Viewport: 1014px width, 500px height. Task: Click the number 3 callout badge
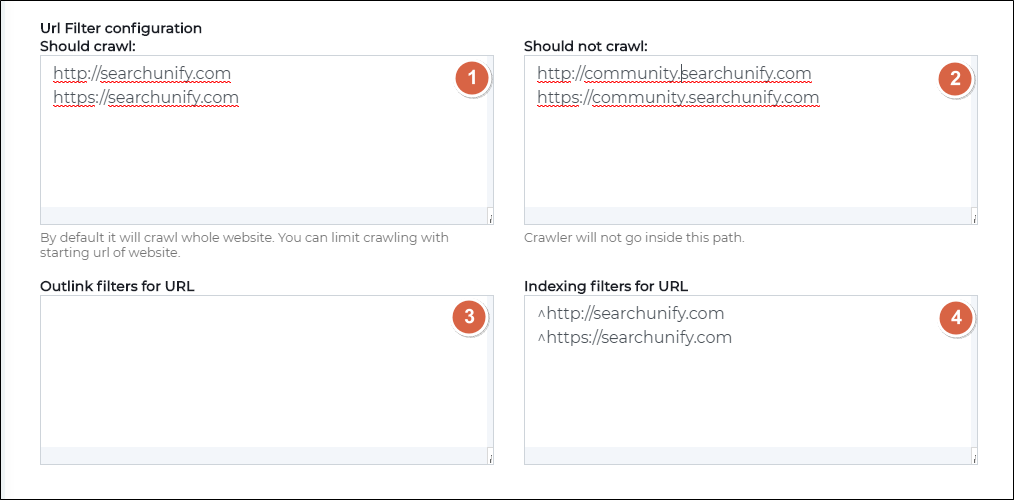point(468,318)
